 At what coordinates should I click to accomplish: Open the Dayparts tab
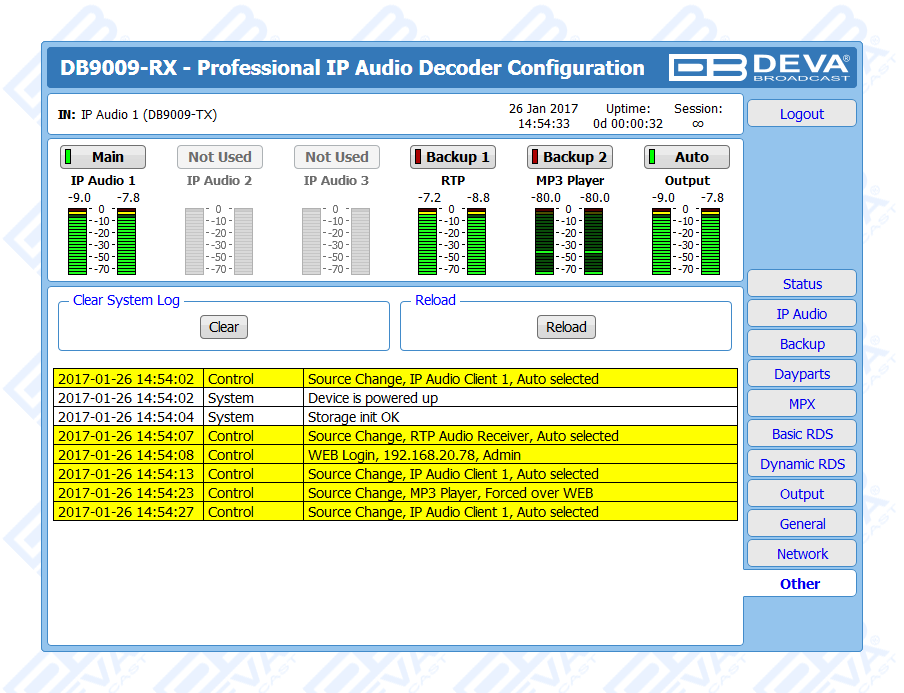[x=801, y=374]
